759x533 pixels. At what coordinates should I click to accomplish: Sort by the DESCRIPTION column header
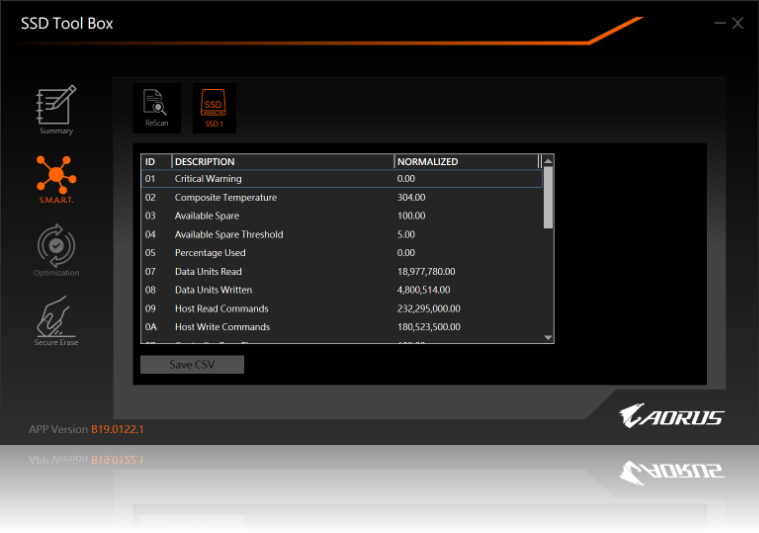click(x=282, y=161)
